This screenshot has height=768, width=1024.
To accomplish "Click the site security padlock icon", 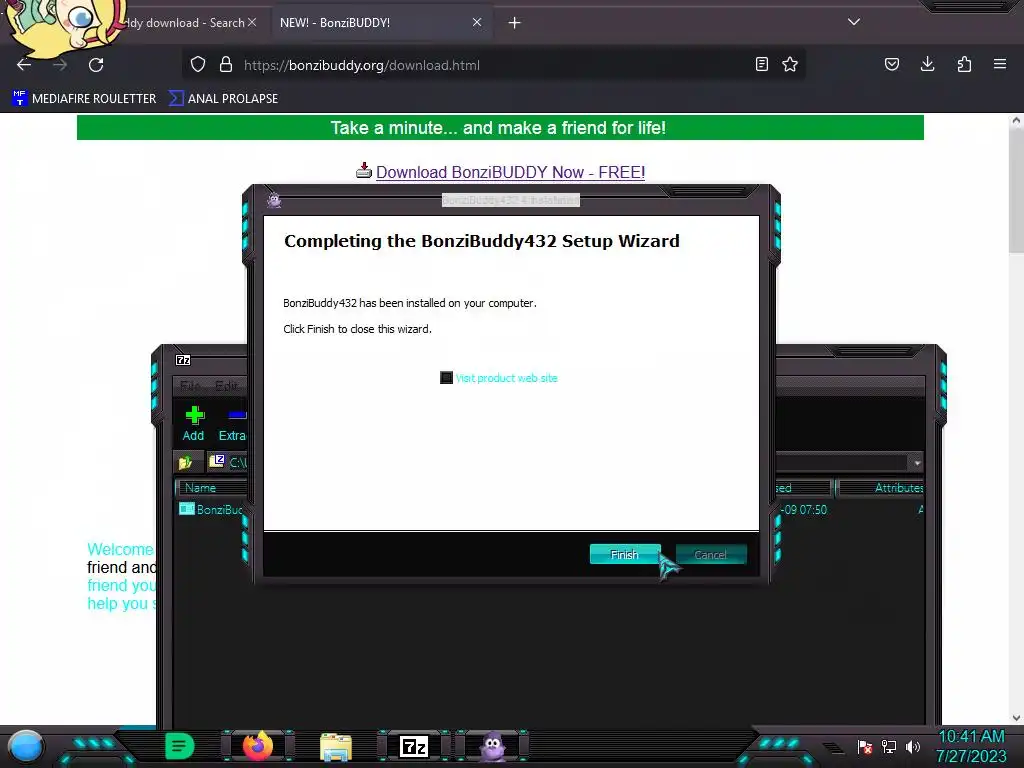I will pos(226,65).
